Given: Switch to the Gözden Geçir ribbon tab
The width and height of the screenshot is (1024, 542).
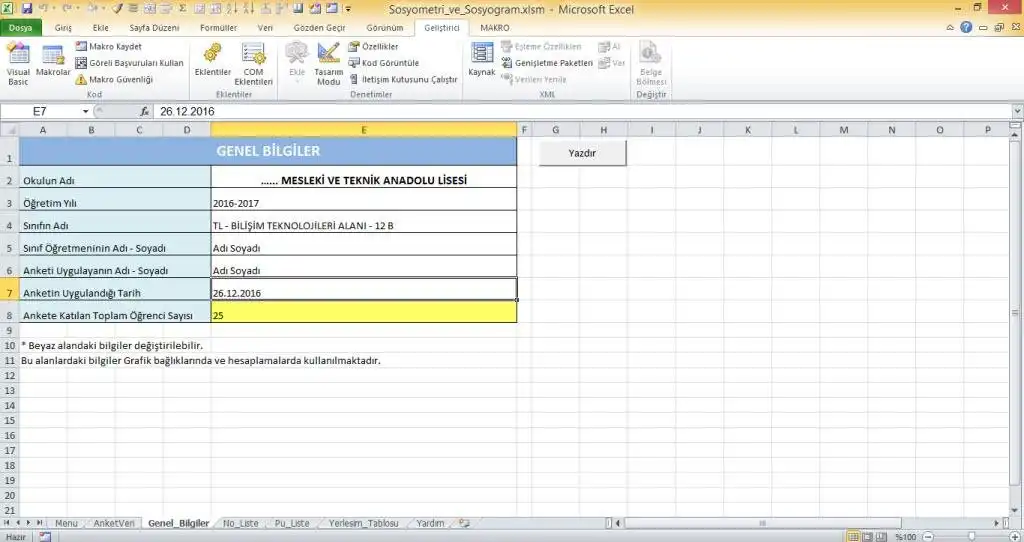Looking at the screenshot, I should [x=319, y=27].
